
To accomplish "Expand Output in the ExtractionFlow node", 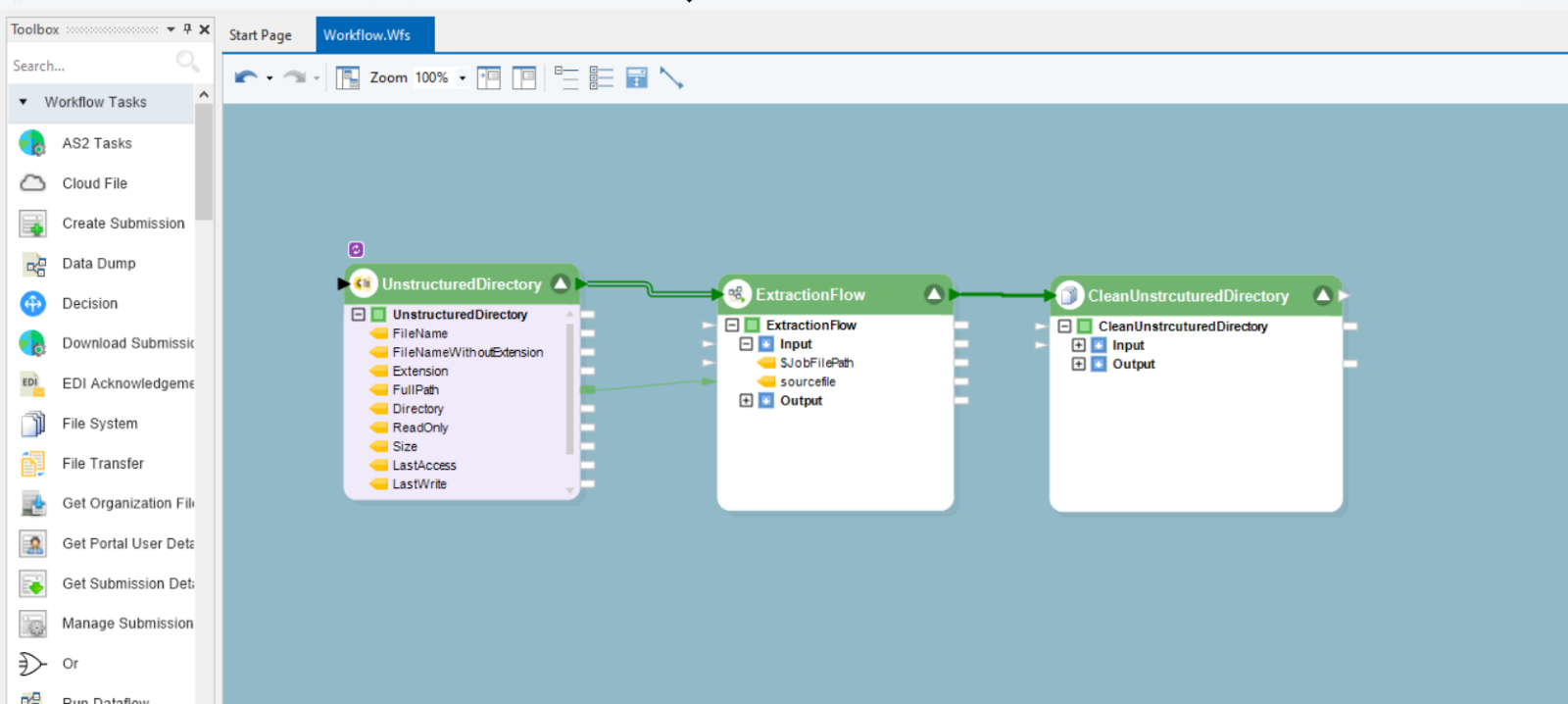I will 746,400.
